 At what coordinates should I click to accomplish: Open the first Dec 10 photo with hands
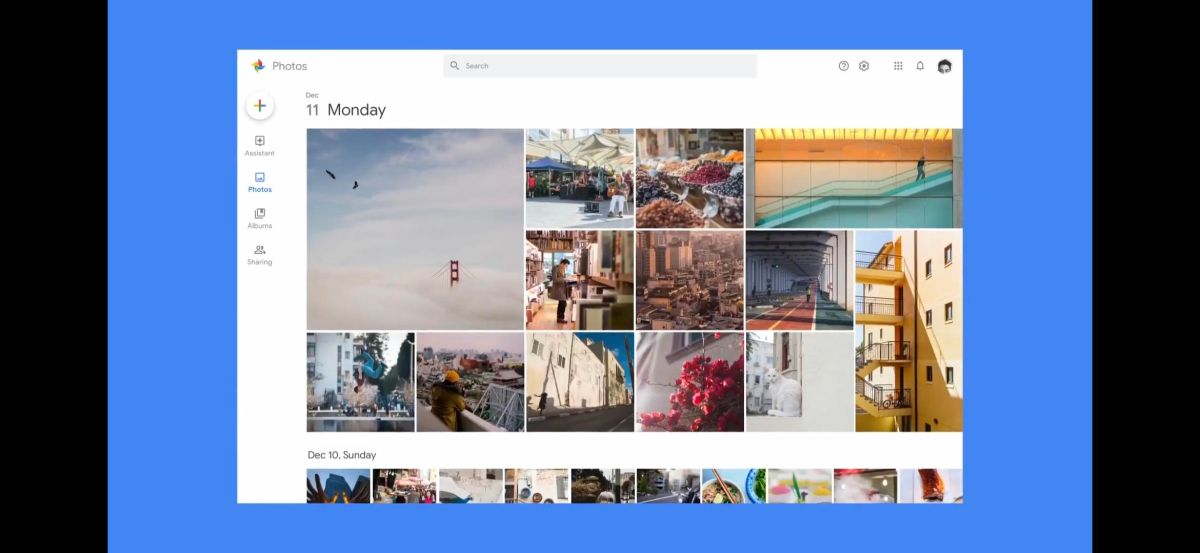click(339, 486)
